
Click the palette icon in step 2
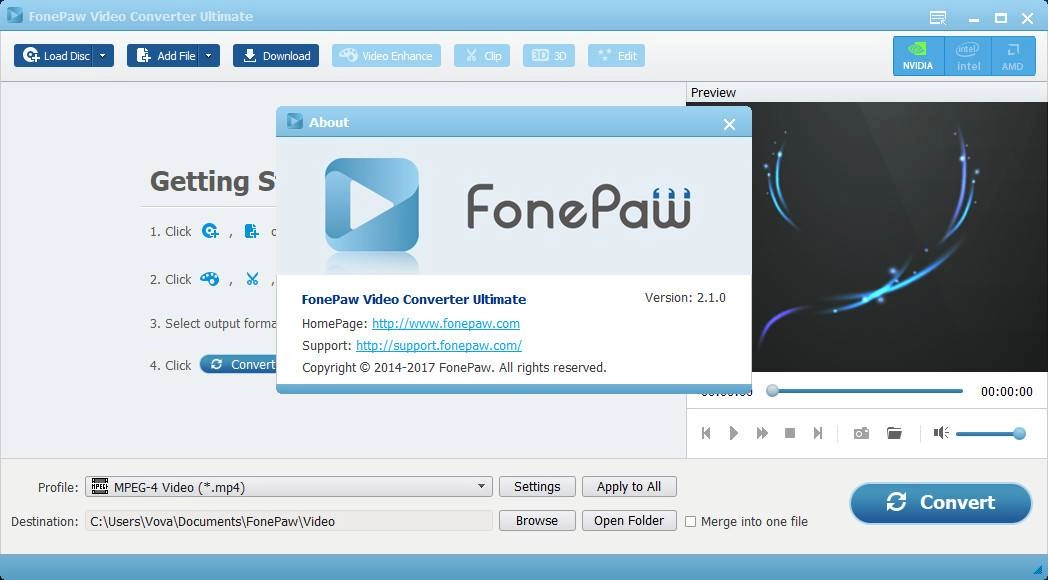[x=210, y=279]
